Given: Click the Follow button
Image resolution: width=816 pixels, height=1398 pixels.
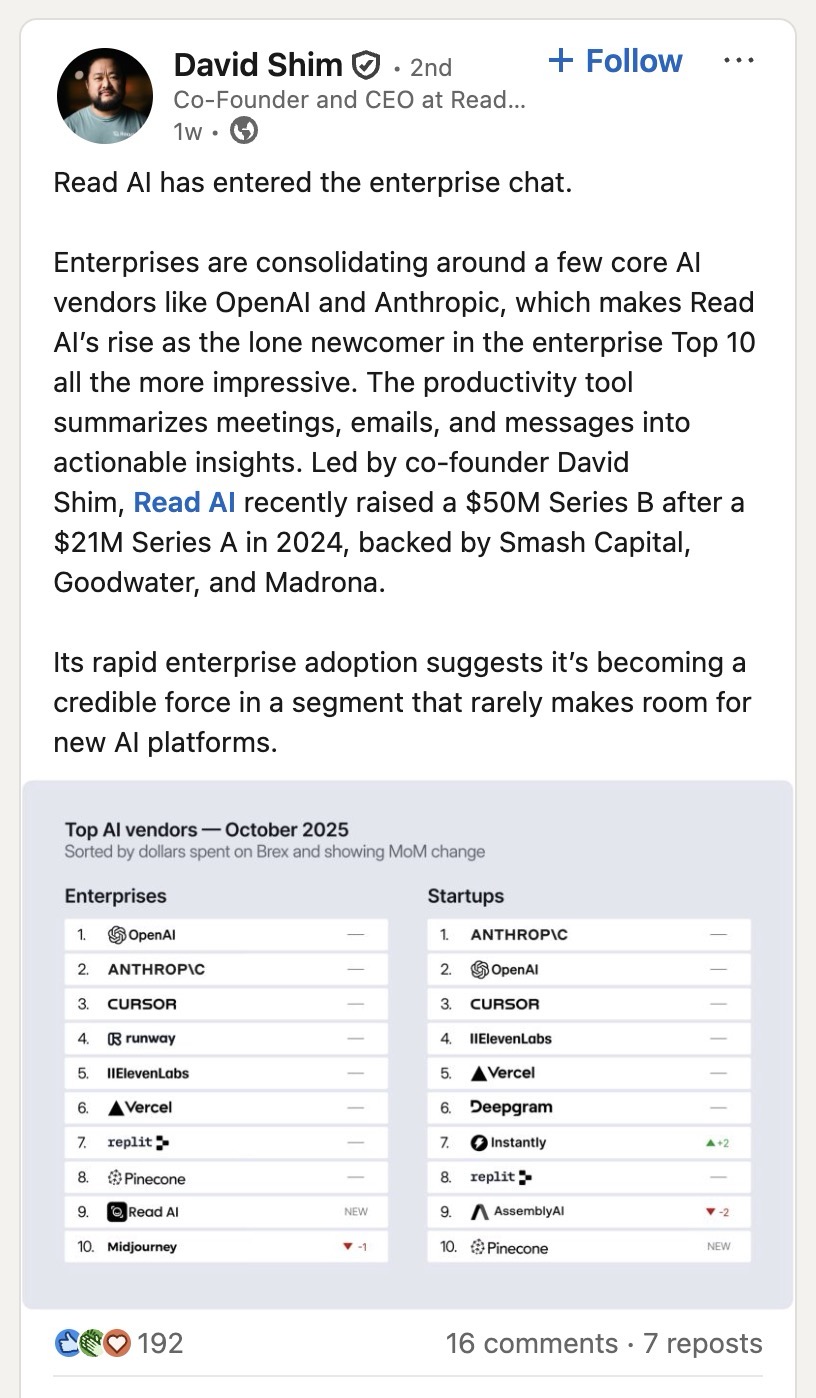Looking at the screenshot, I should [614, 61].
